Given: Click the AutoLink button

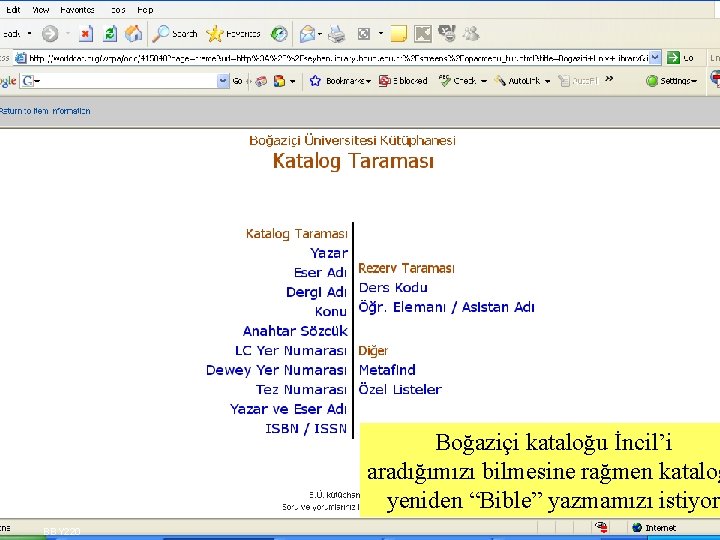Looking at the screenshot, I should 518,81.
